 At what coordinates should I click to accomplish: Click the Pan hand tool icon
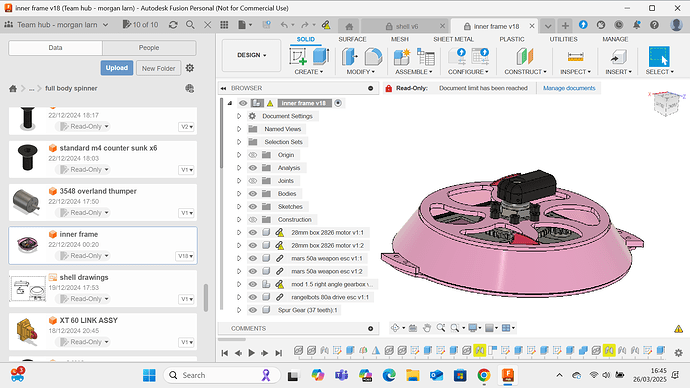coord(427,328)
